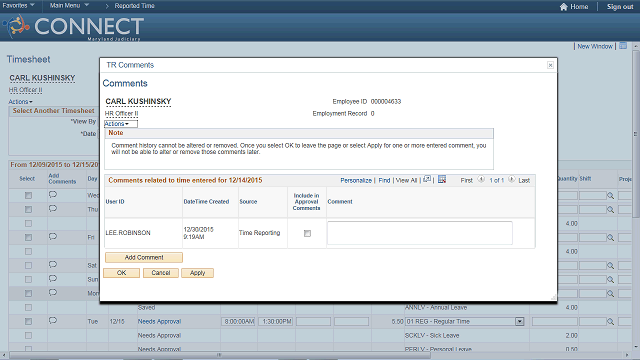Open comment bubble for Sat row
The width and height of the screenshot is (640, 360).
53,264
